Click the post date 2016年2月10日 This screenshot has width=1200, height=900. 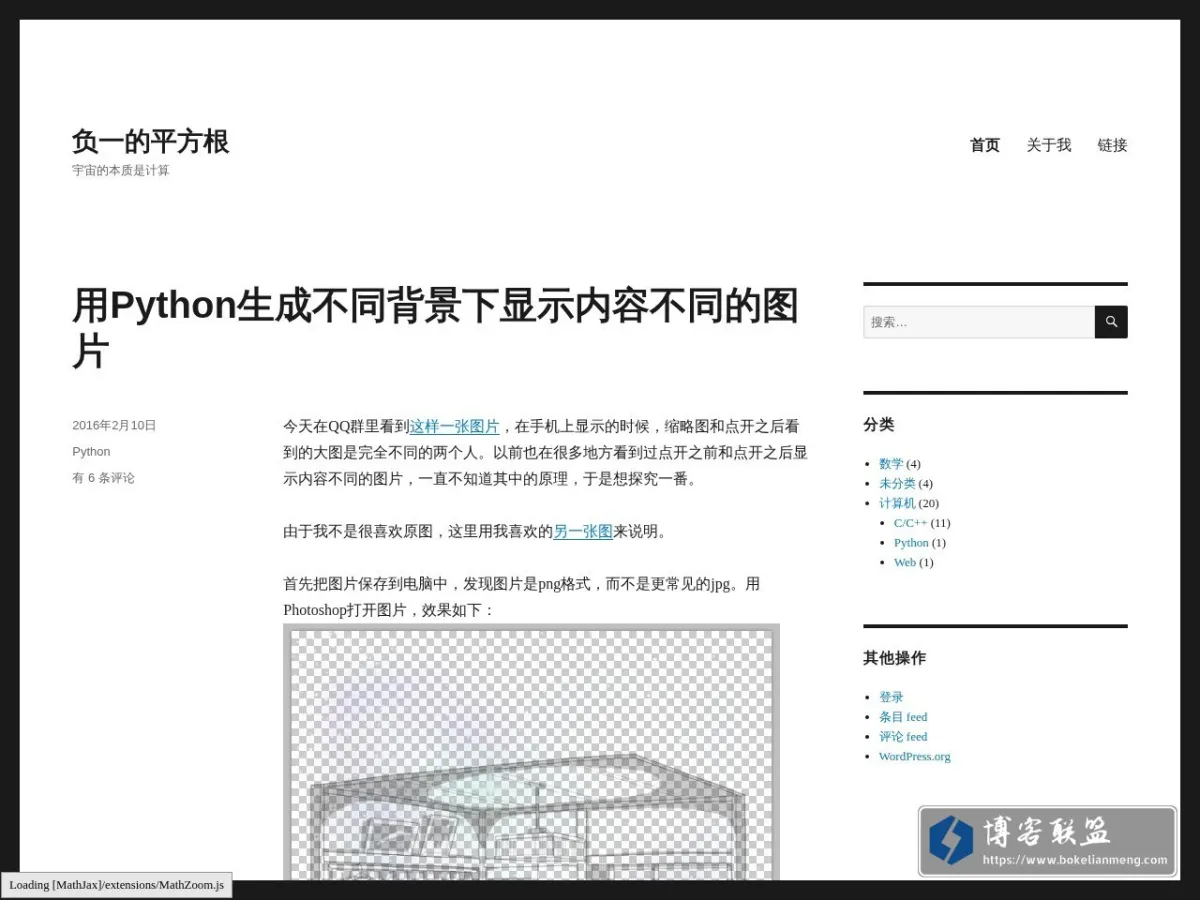click(x=114, y=425)
